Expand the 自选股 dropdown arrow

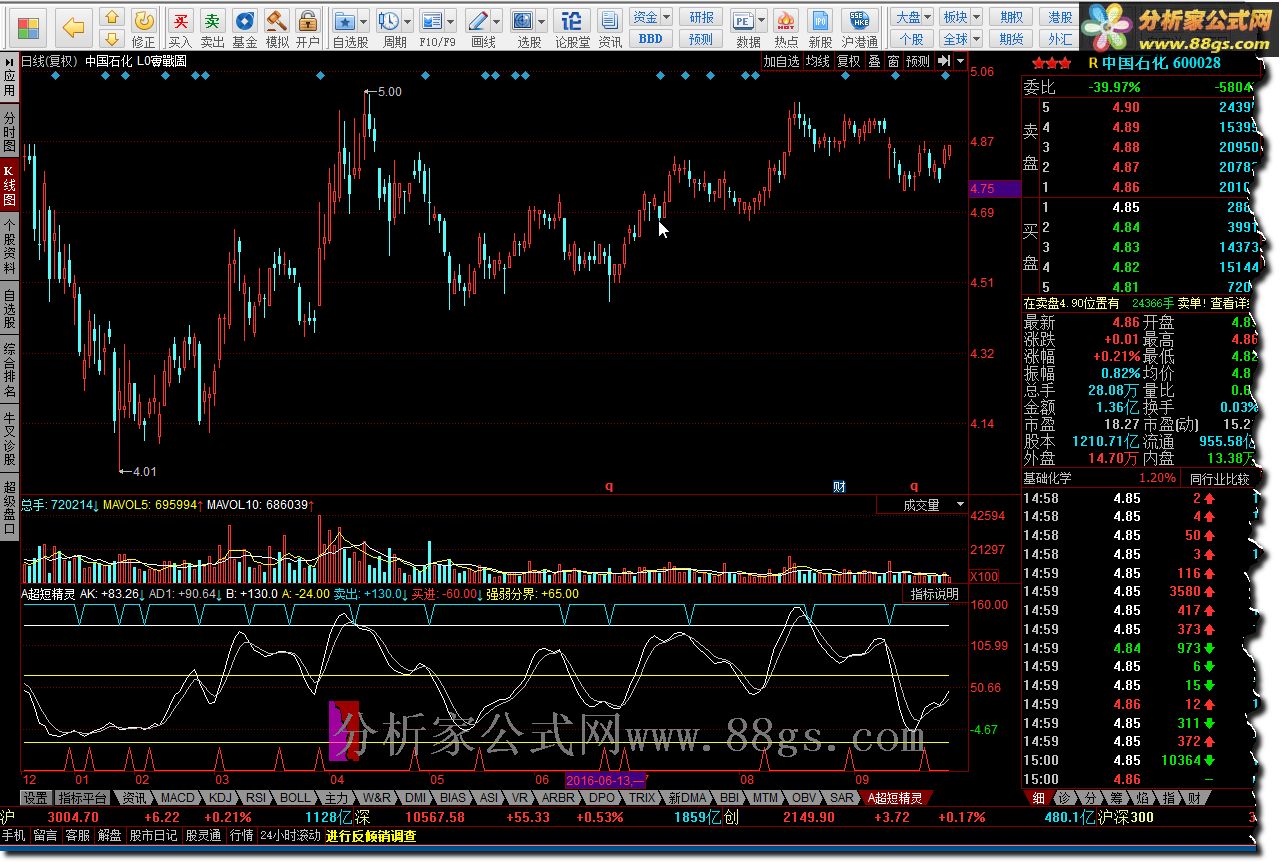363,21
